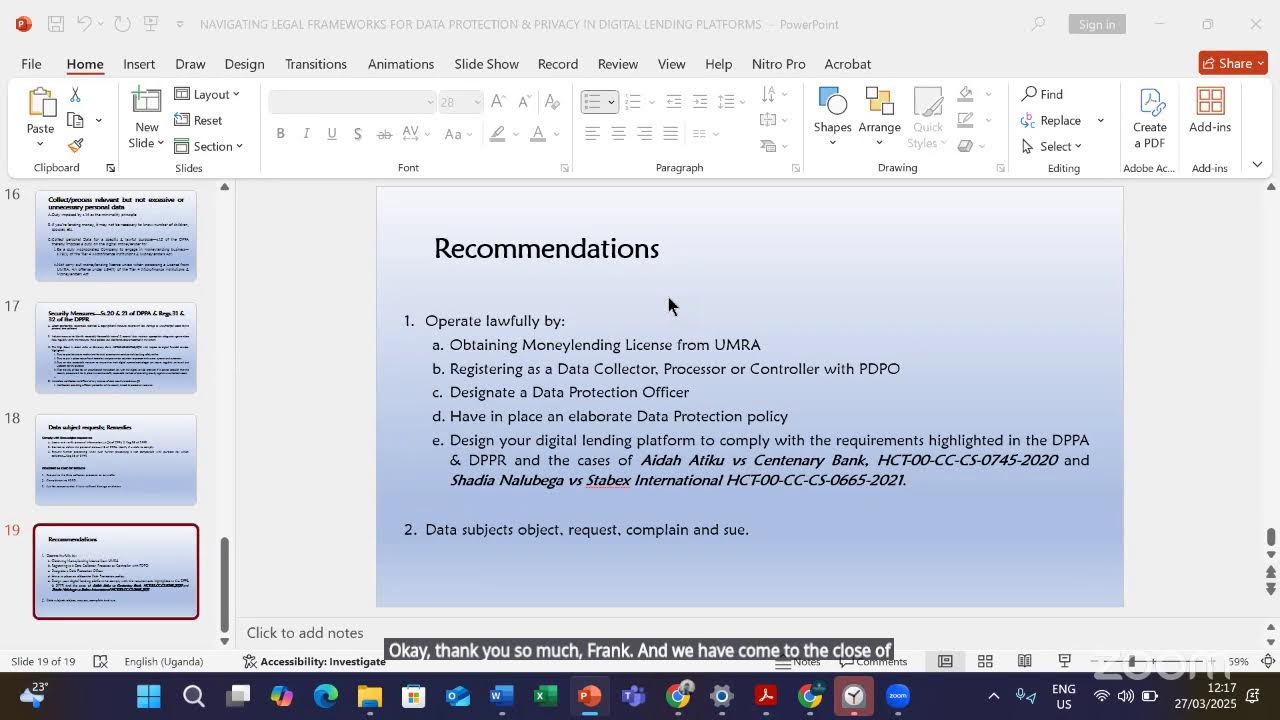Decrease the list indent level
Viewport: 1280px width, 720px height.
(x=674, y=102)
